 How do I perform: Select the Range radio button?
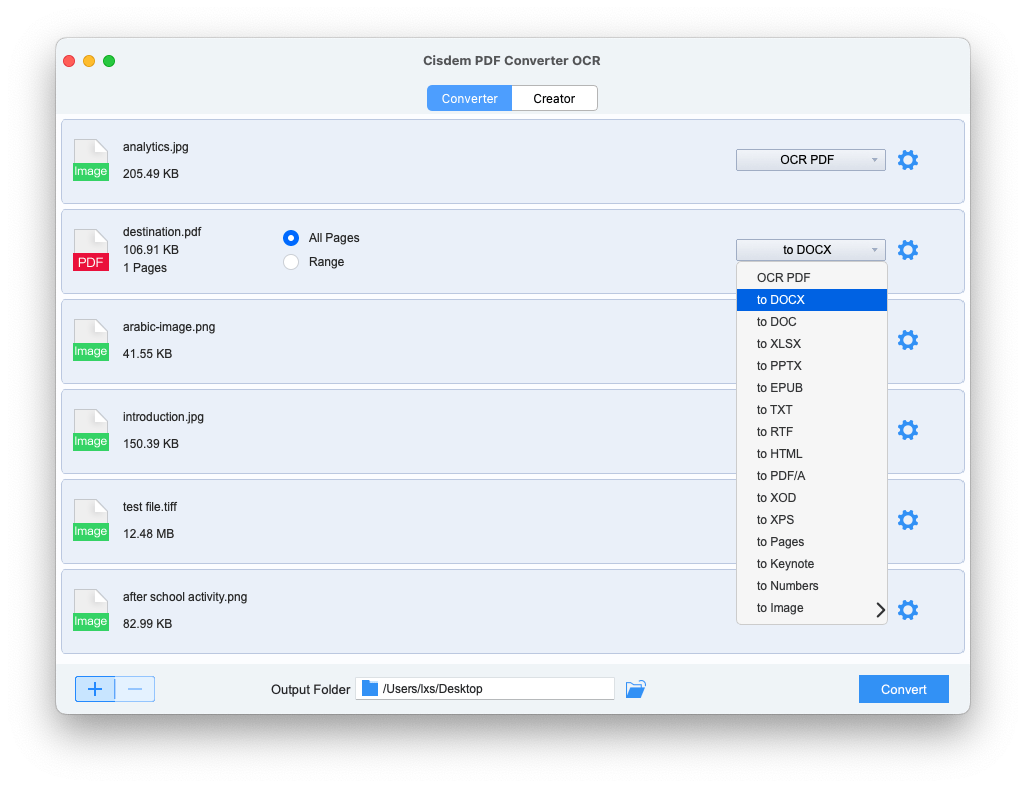[x=291, y=262]
